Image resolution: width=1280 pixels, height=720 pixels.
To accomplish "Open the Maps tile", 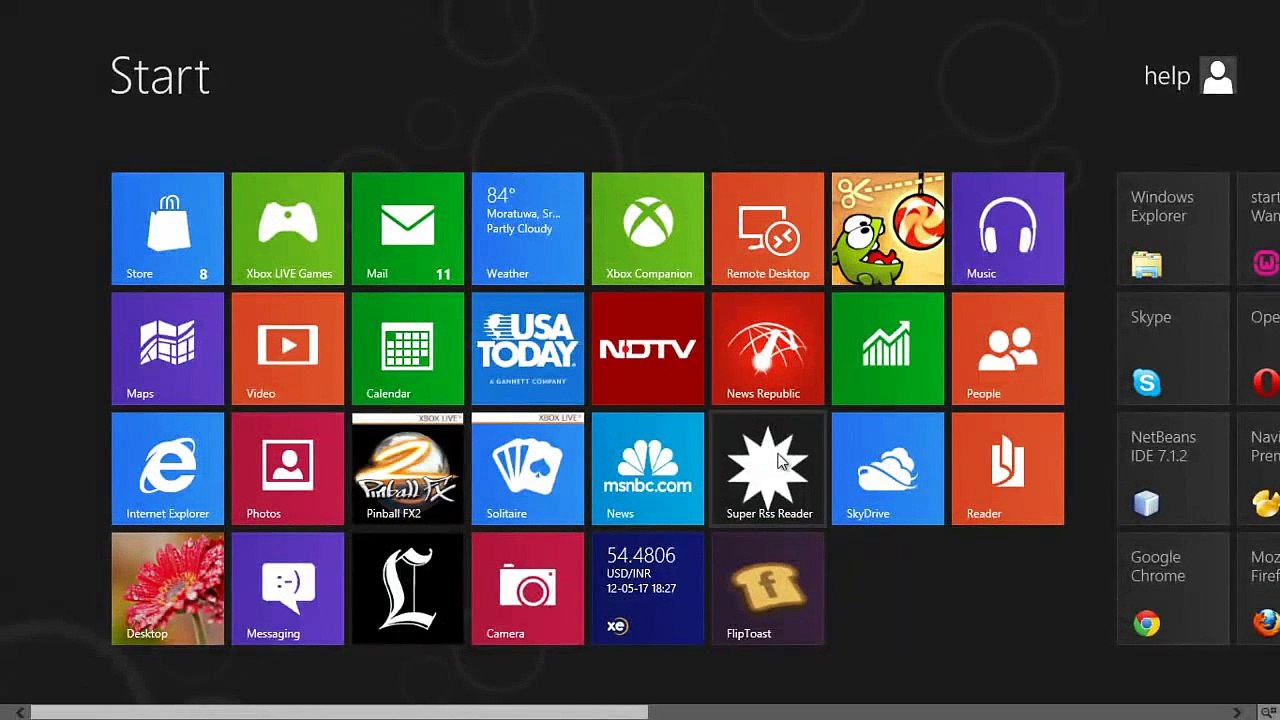I will pyautogui.click(x=167, y=349).
